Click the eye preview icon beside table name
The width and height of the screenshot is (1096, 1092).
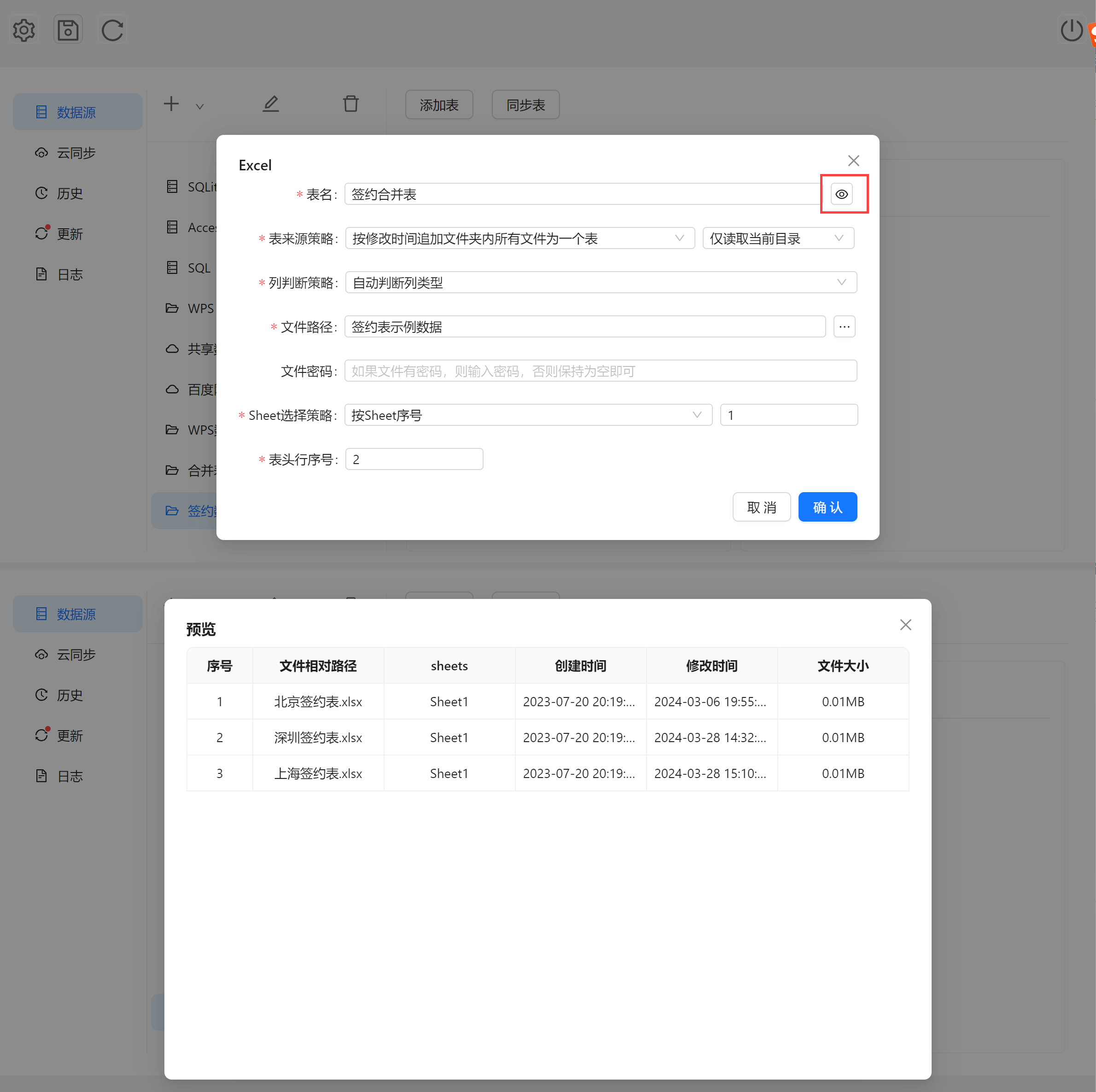pyautogui.click(x=841, y=194)
